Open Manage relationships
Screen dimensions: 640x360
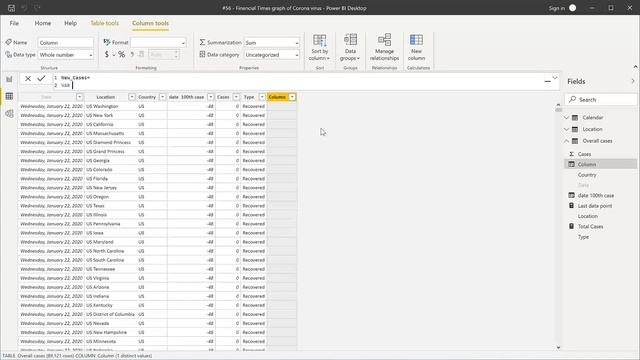(x=384, y=47)
